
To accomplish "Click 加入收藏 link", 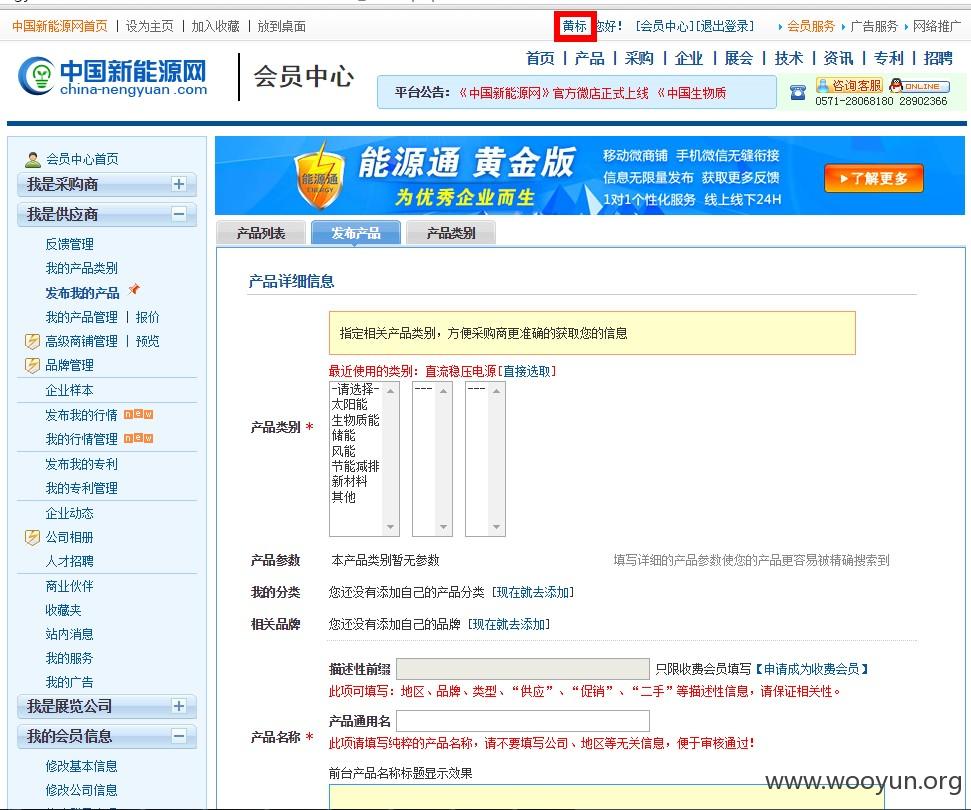I will [x=215, y=26].
